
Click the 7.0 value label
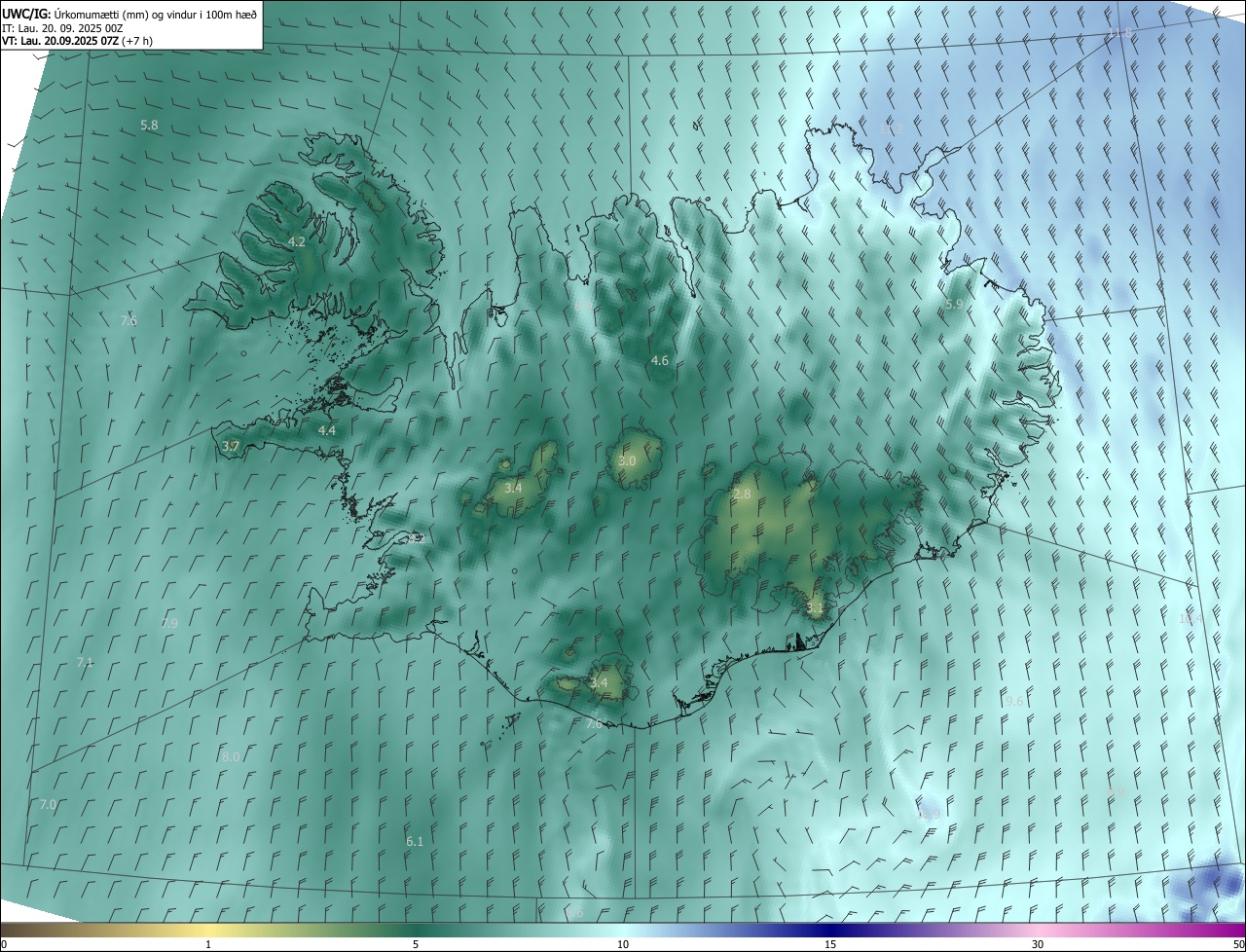48,805
